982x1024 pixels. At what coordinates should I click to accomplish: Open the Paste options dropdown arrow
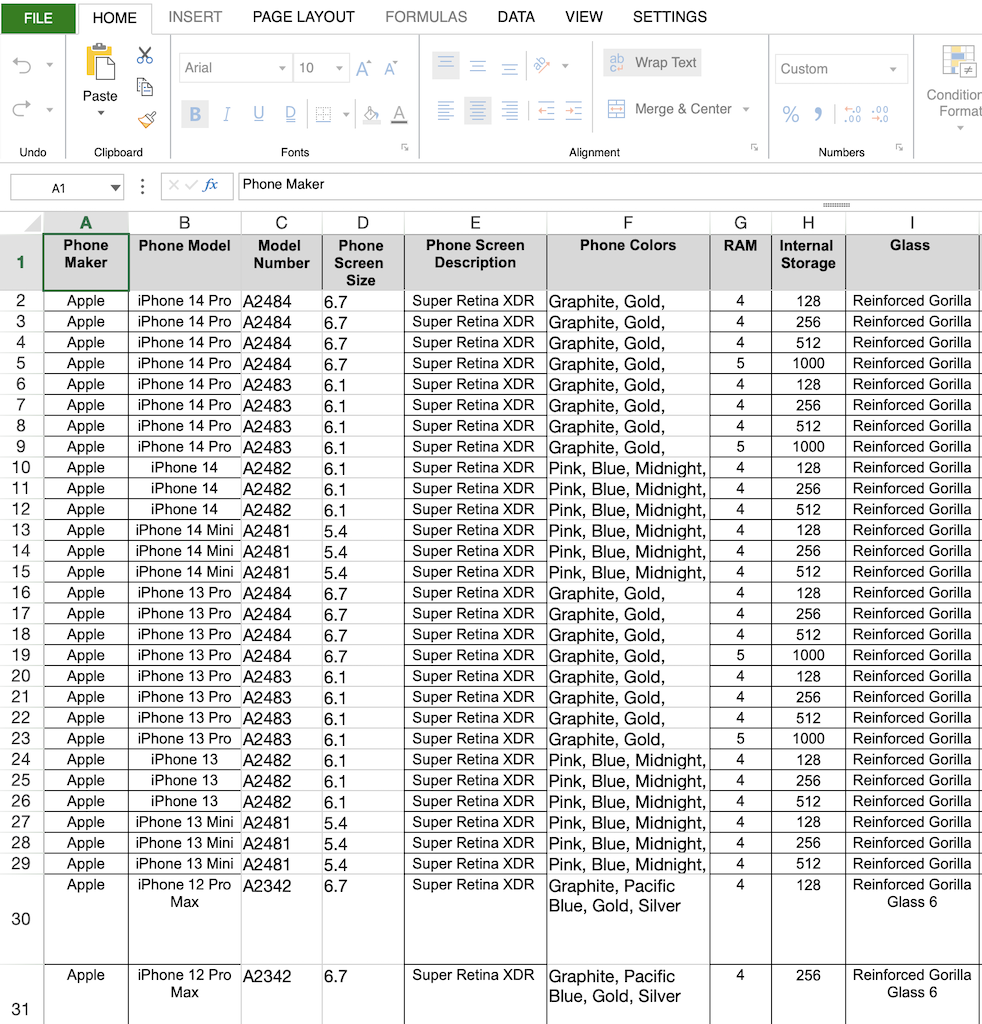[101, 113]
